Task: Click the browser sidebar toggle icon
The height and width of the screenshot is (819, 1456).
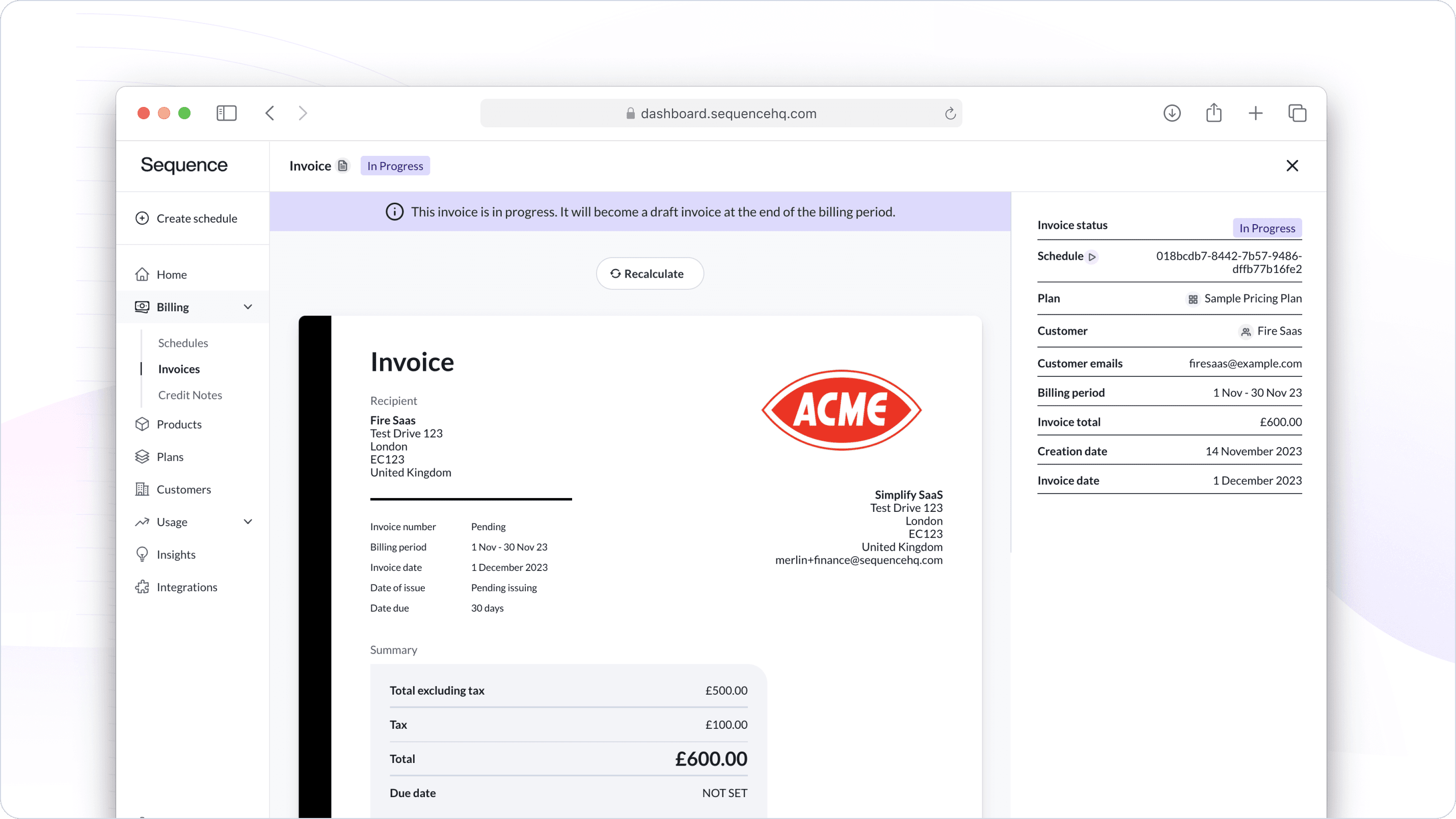Action: coord(226,113)
